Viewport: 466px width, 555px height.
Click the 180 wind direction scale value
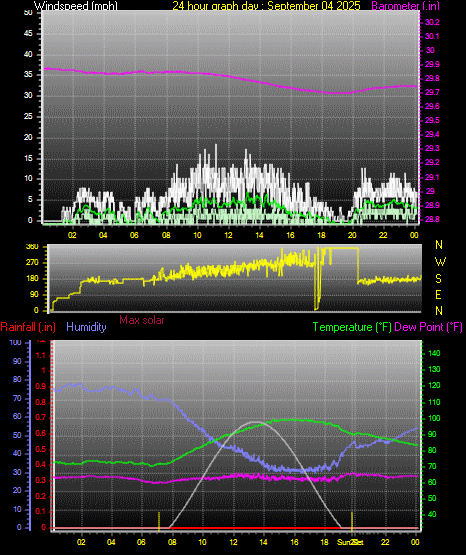(x=32, y=279)
